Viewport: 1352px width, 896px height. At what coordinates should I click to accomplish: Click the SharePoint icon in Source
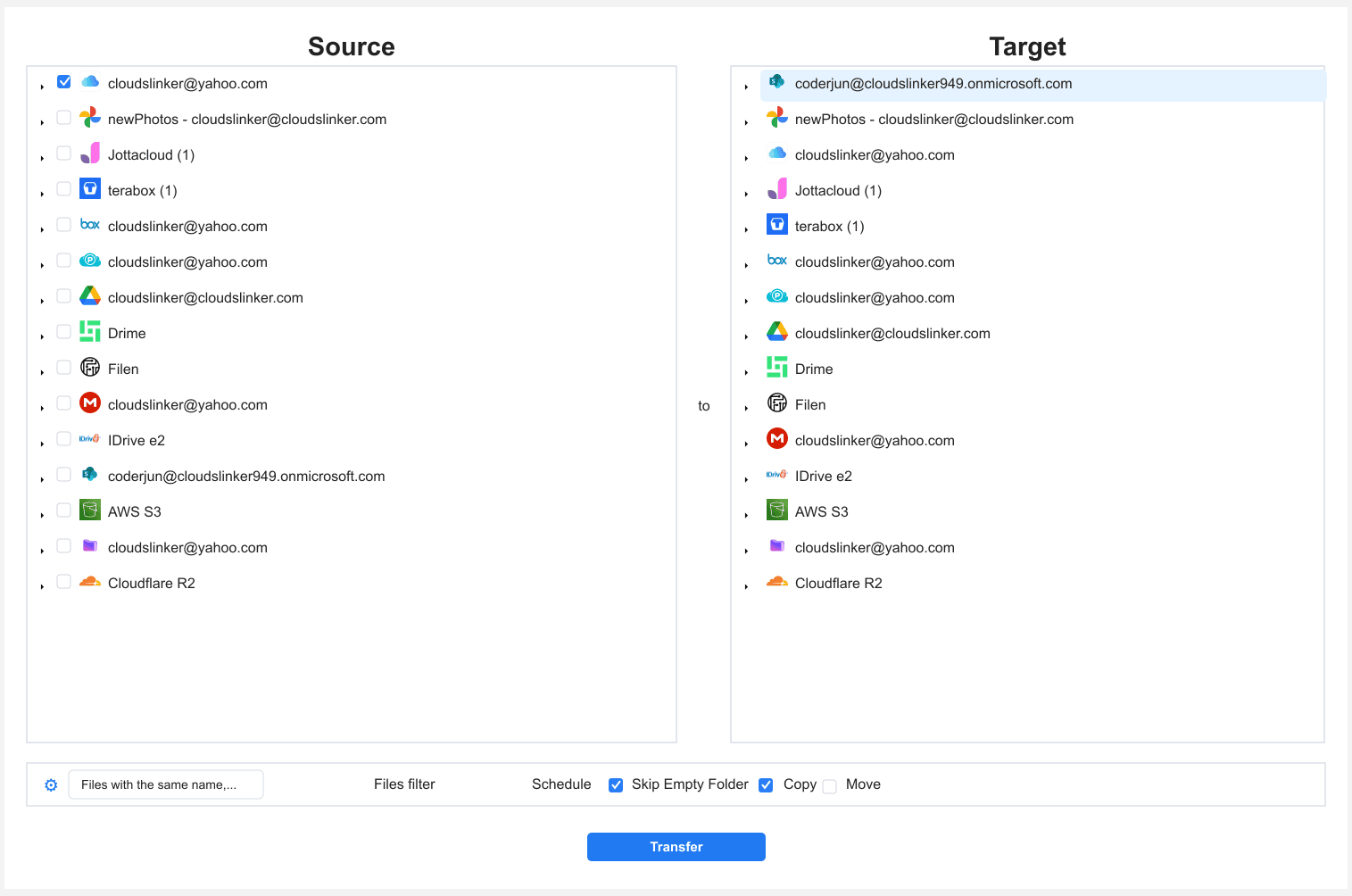tap(90, 474)
